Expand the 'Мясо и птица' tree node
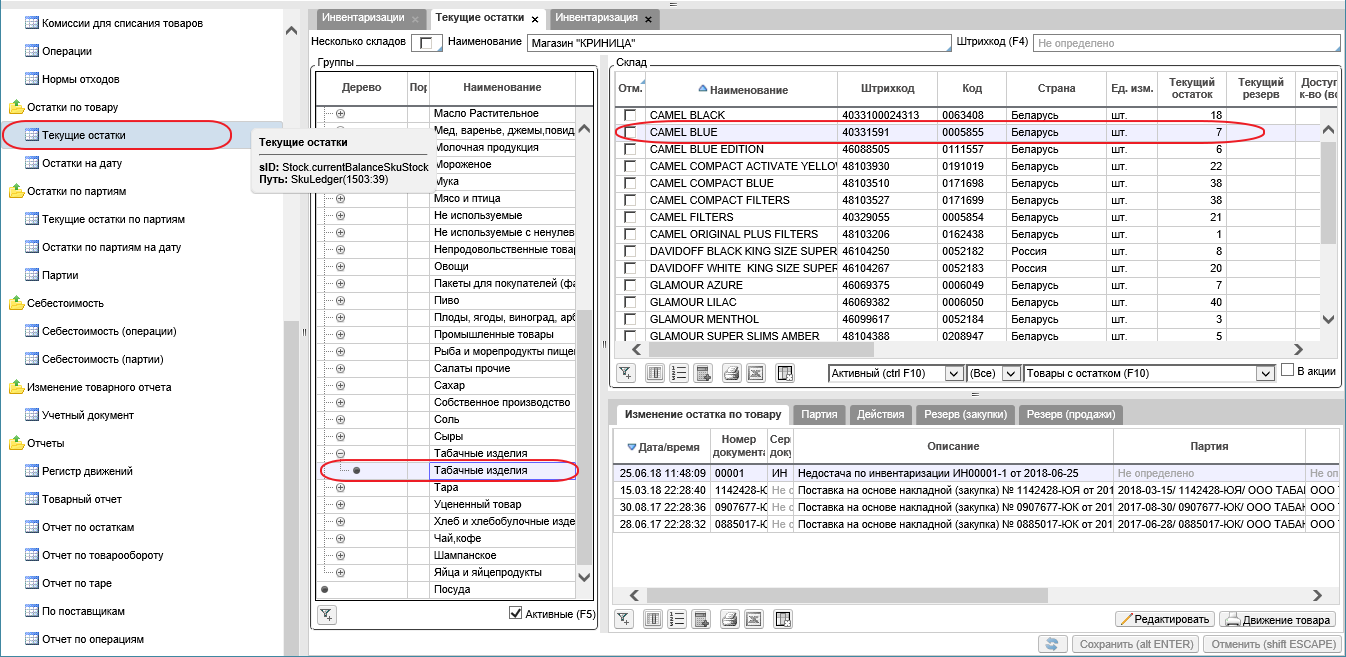The image size is (1346, 657). tap(340, 199)
